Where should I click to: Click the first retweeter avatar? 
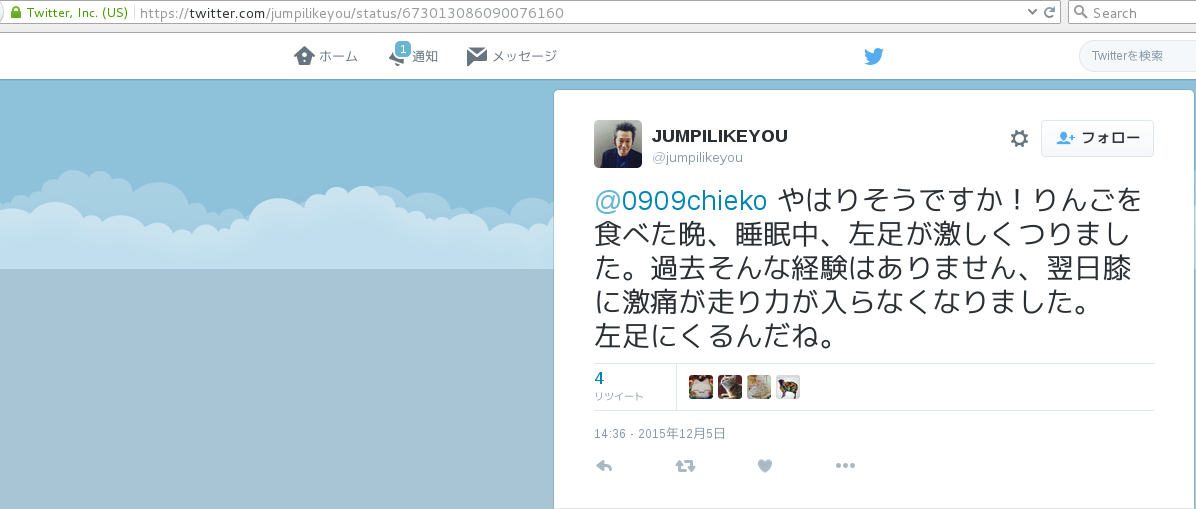[x=701, y=387]
